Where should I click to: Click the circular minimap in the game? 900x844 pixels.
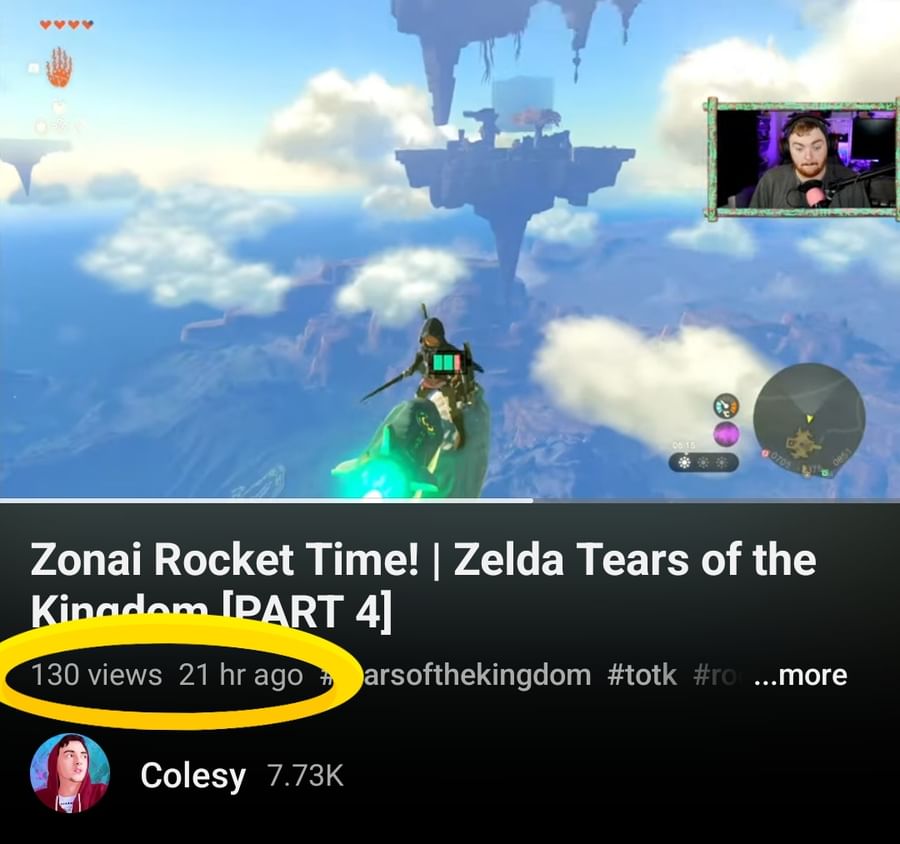[x=809, y=421]
